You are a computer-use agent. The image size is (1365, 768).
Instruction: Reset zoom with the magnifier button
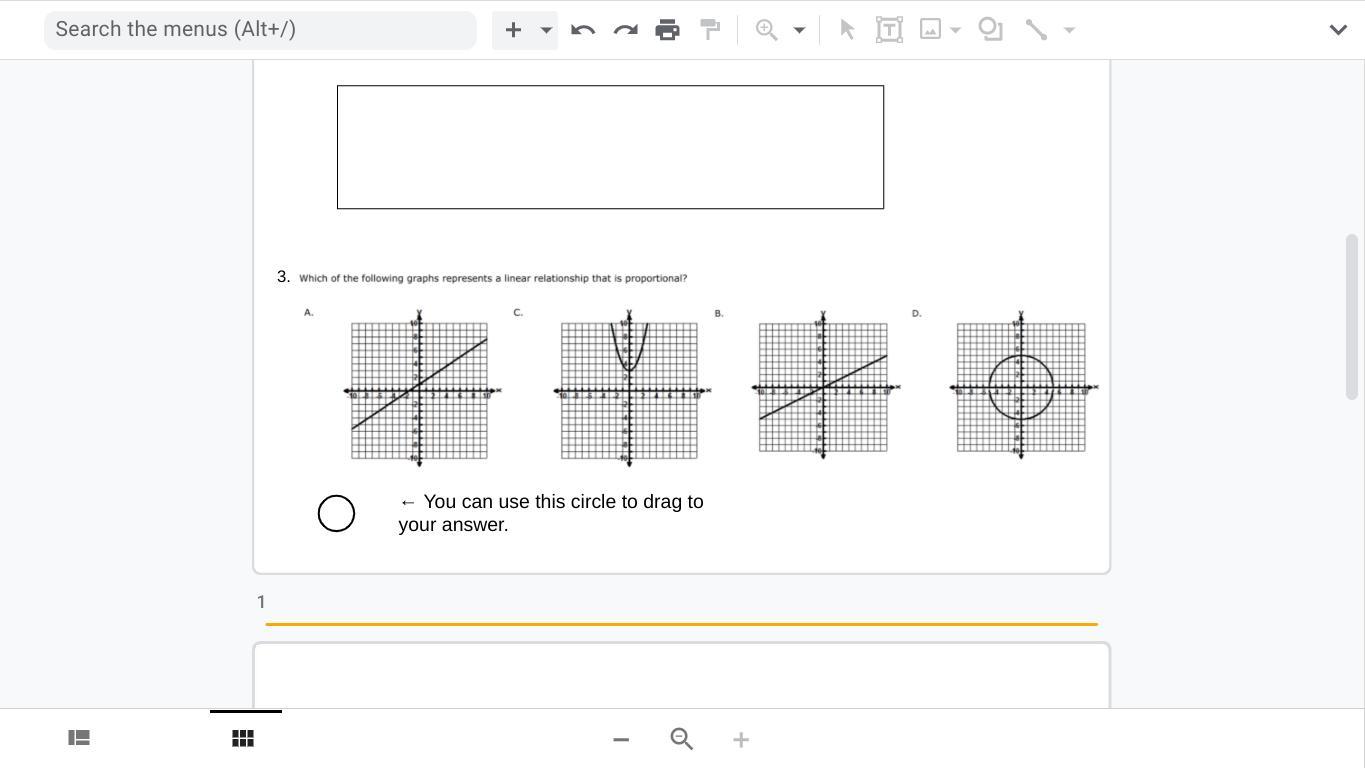tap(682, 739)
